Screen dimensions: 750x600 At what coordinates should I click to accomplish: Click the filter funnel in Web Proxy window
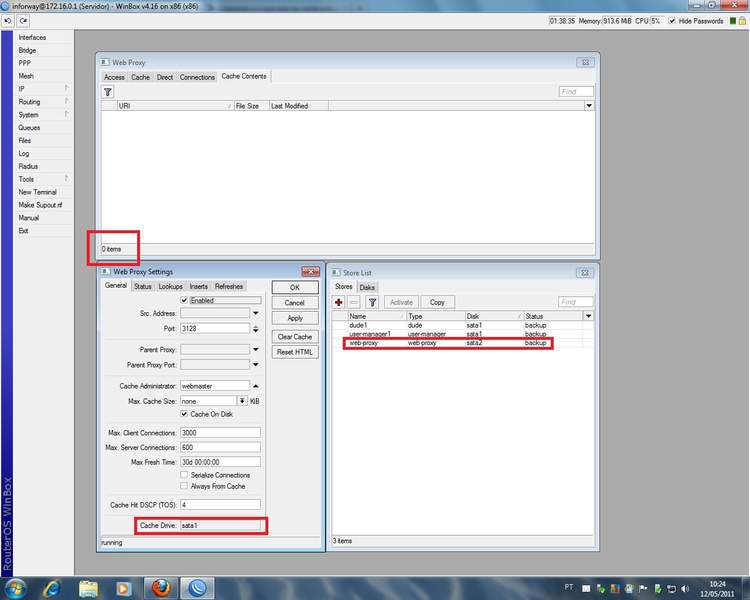pos(108,92)
